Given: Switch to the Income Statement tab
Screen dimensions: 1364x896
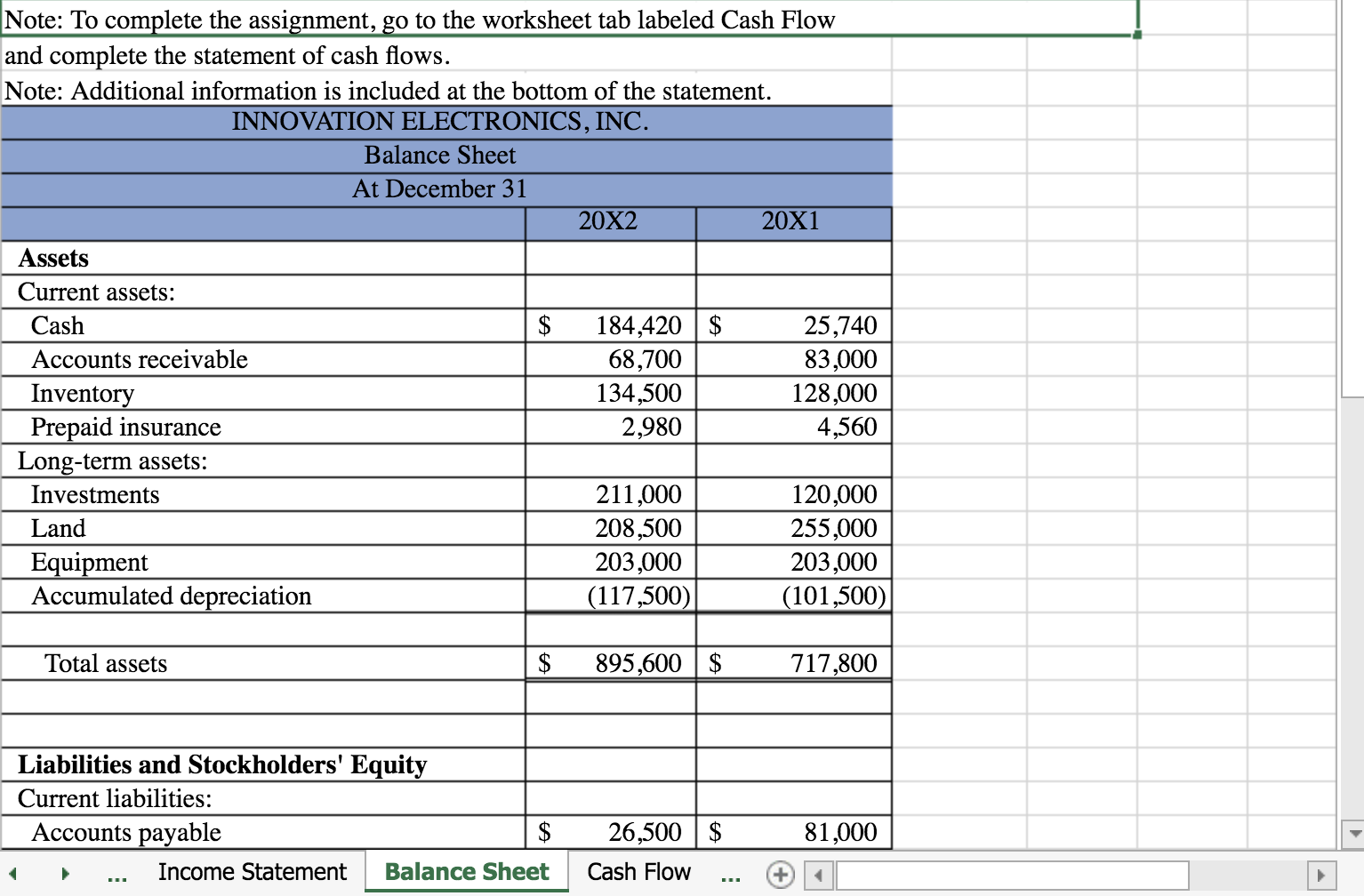Looking at the screenshot, I should pos(252,872).
